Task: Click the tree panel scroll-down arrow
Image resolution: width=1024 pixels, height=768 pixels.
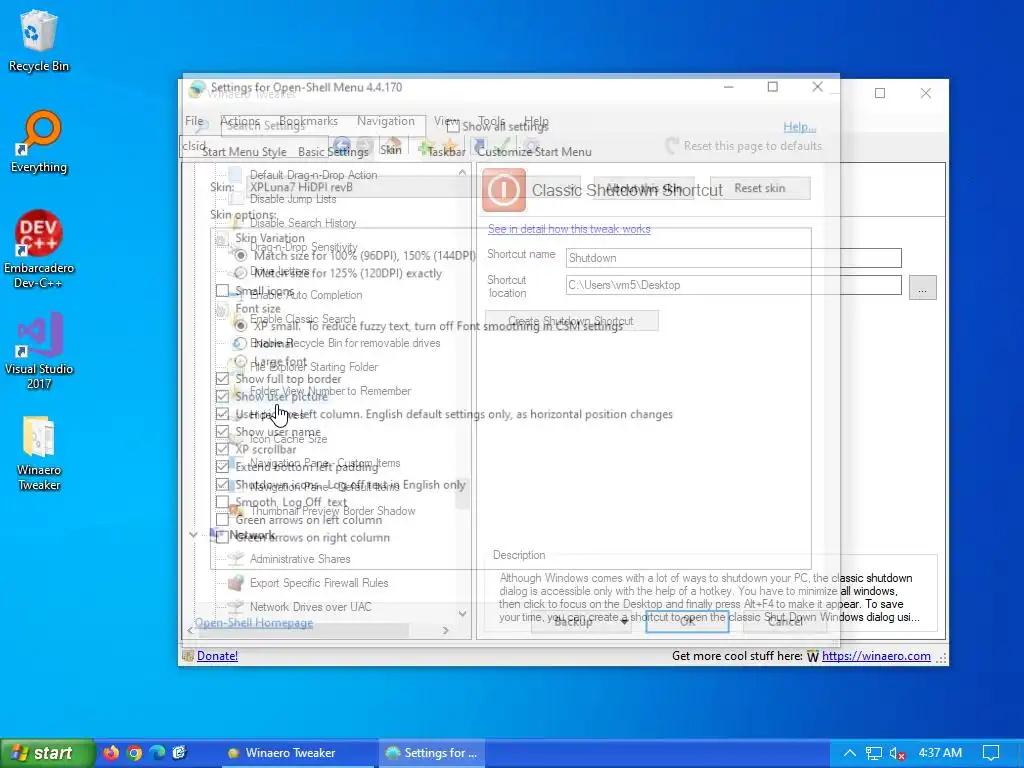Action: [x=462, y=614]
